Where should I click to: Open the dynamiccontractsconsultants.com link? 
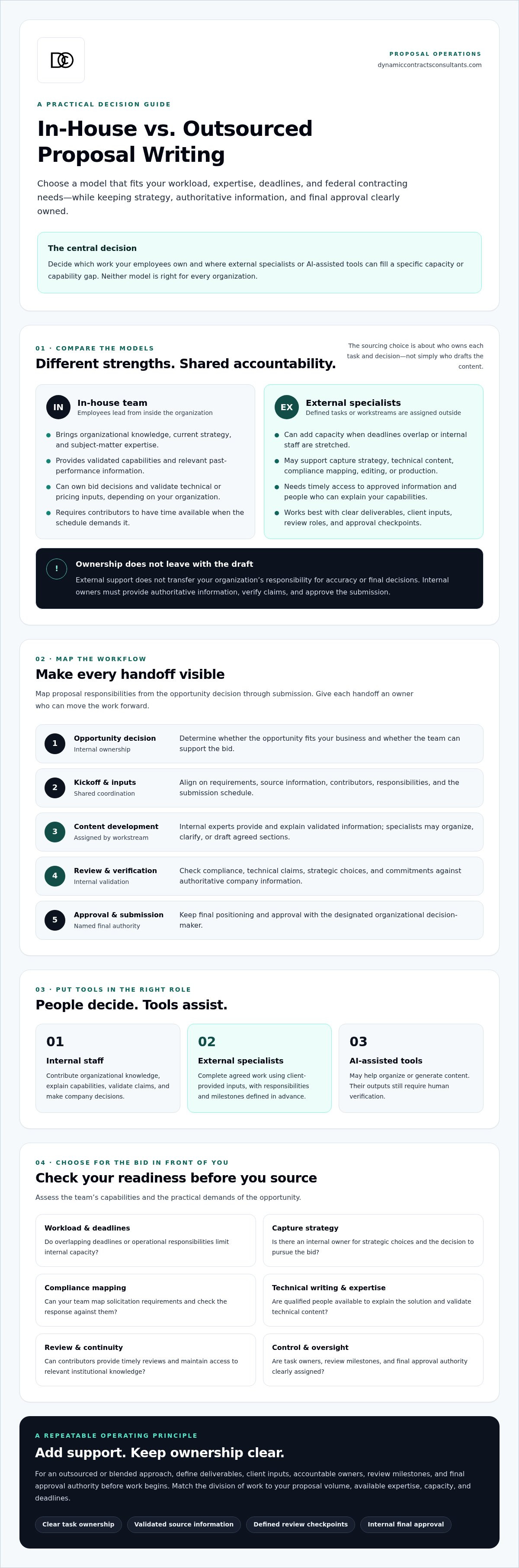pos(429,65)
